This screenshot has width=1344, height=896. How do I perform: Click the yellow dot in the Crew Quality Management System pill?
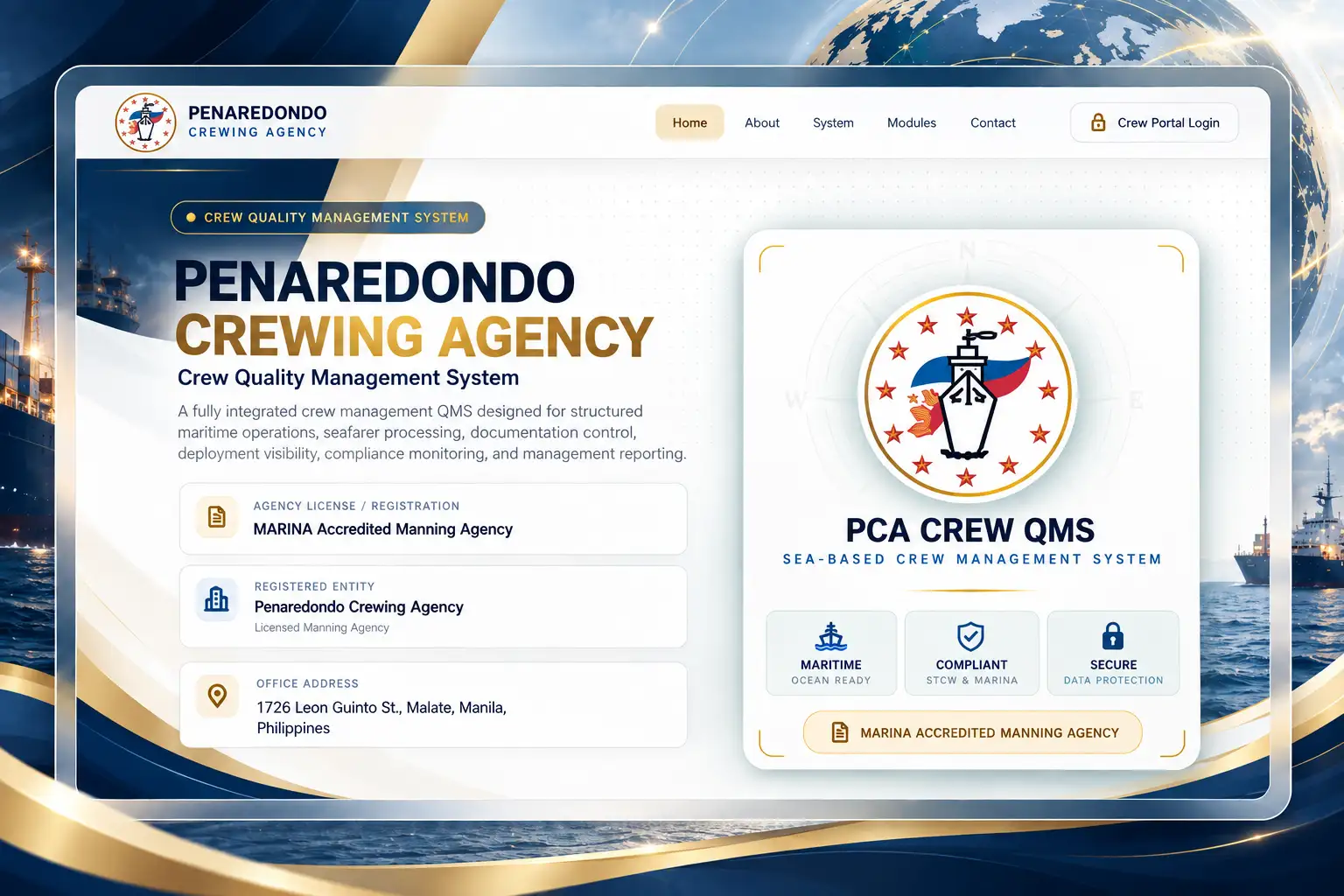pos(191,217)
